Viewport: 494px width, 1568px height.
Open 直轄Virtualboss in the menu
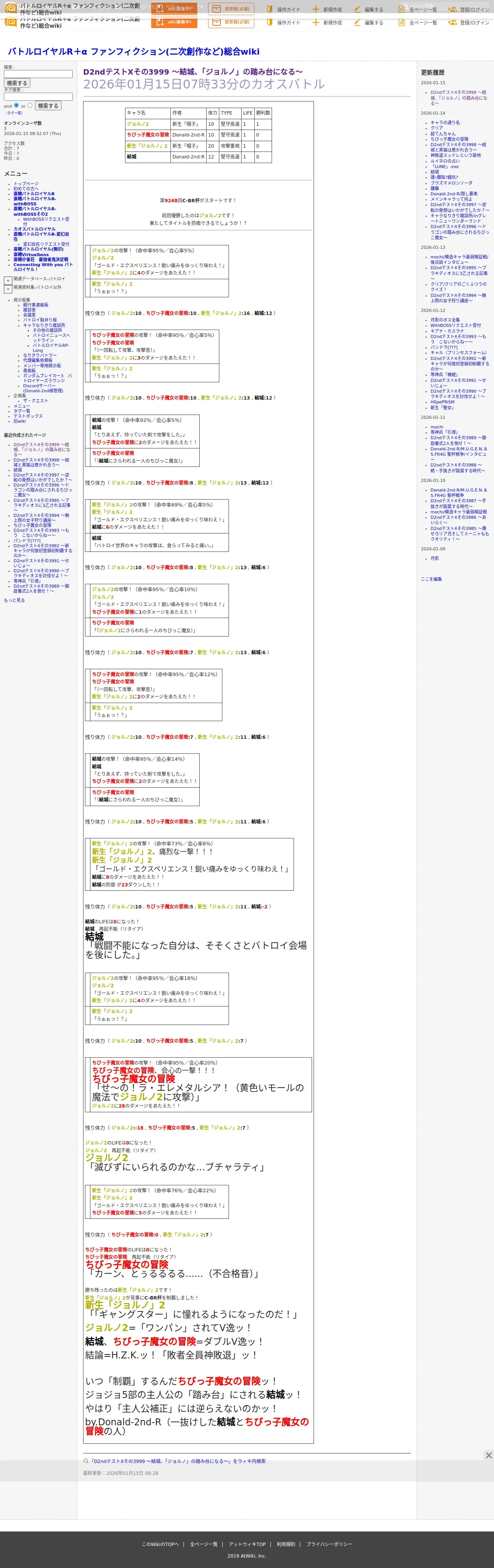[x=31, y=255]
